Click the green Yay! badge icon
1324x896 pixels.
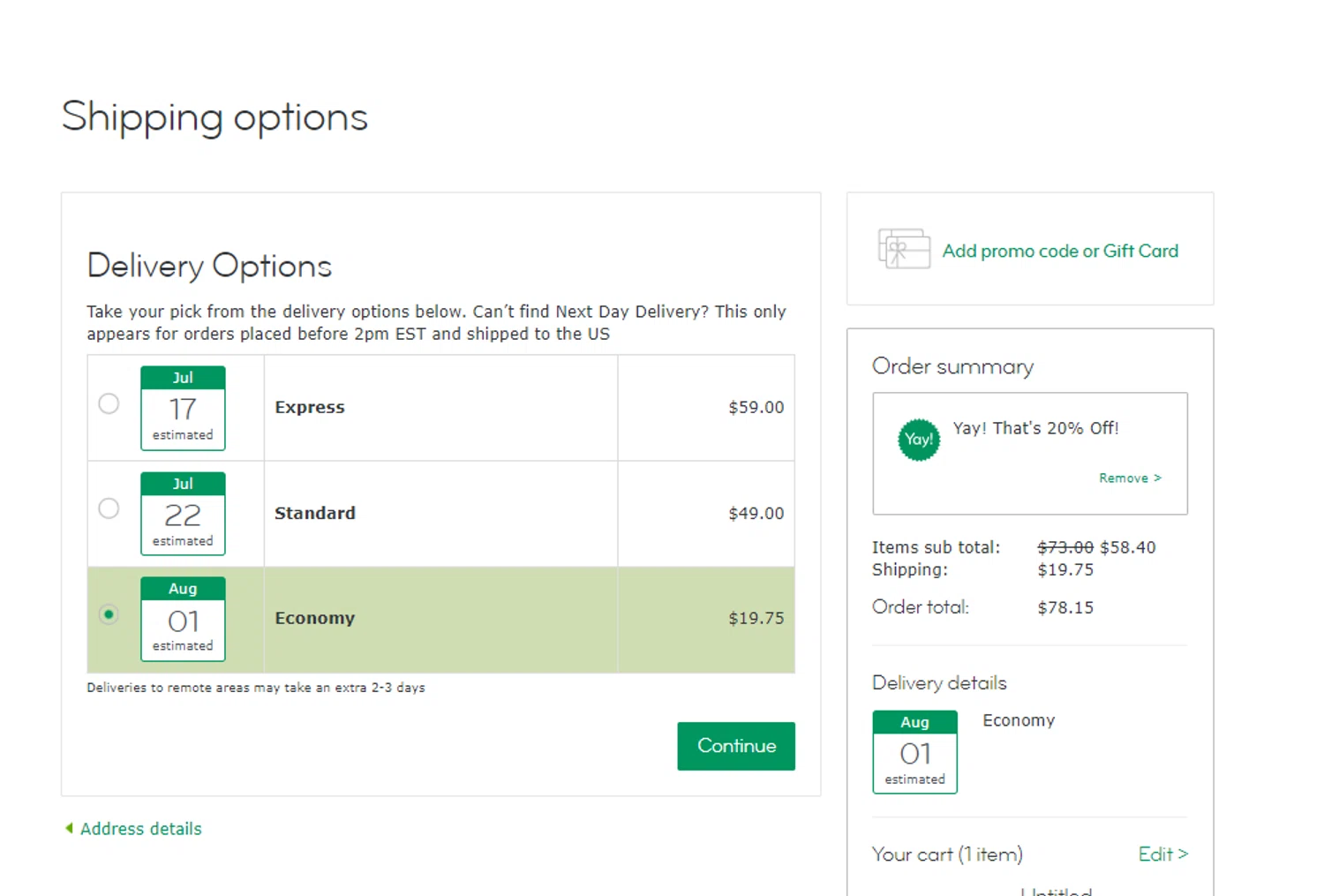(919, 440)
